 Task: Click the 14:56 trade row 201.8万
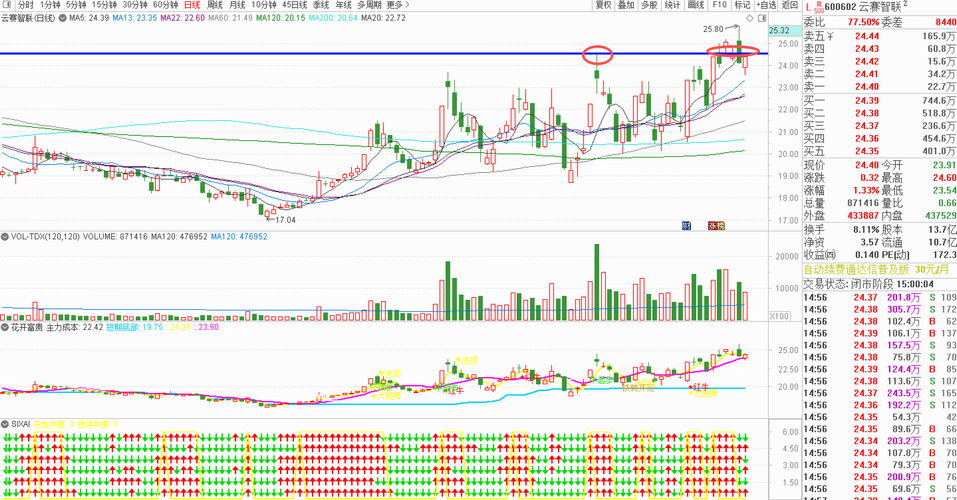click(879, 297)
